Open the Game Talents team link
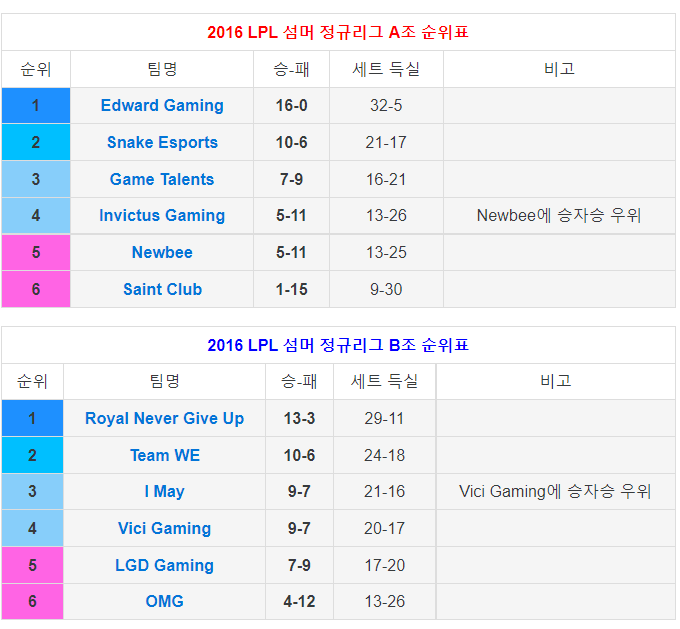 coord(162,179)
